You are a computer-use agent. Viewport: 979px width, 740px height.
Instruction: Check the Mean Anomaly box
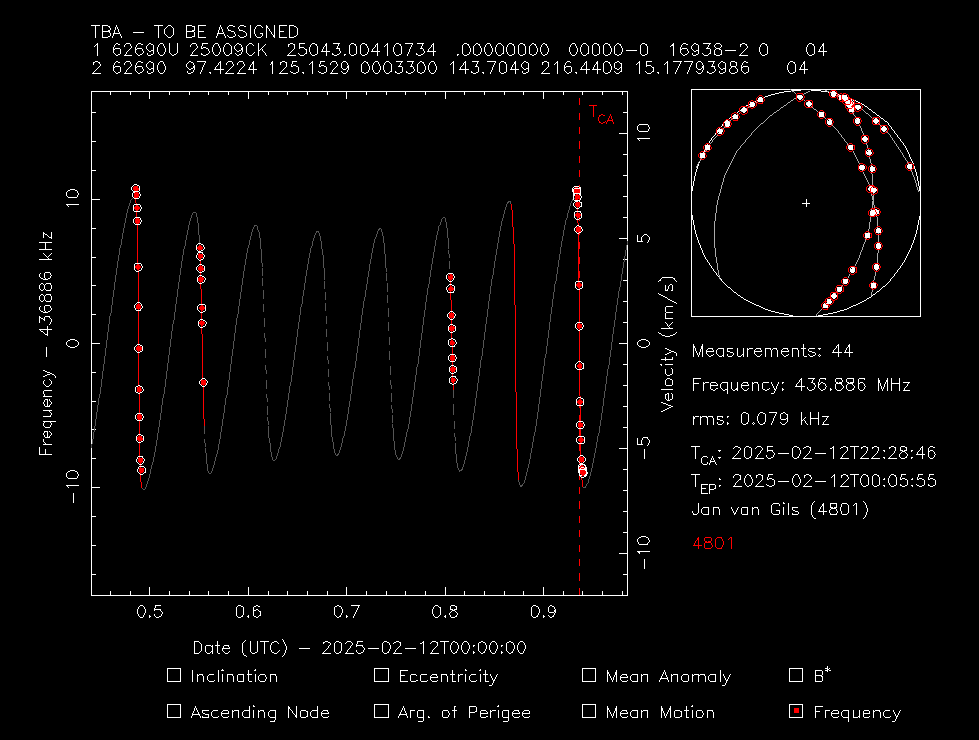point(589,676)
